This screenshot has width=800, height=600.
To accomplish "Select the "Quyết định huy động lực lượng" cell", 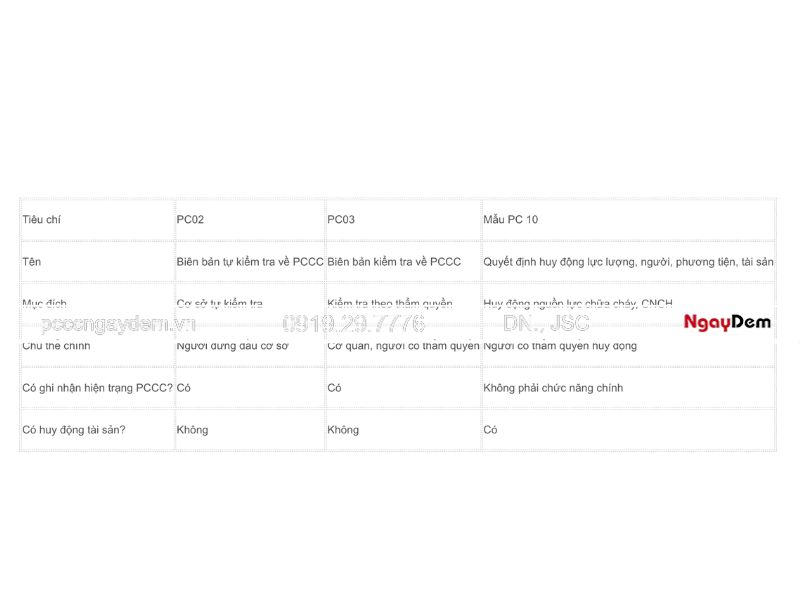I will [x=629, y=262].
